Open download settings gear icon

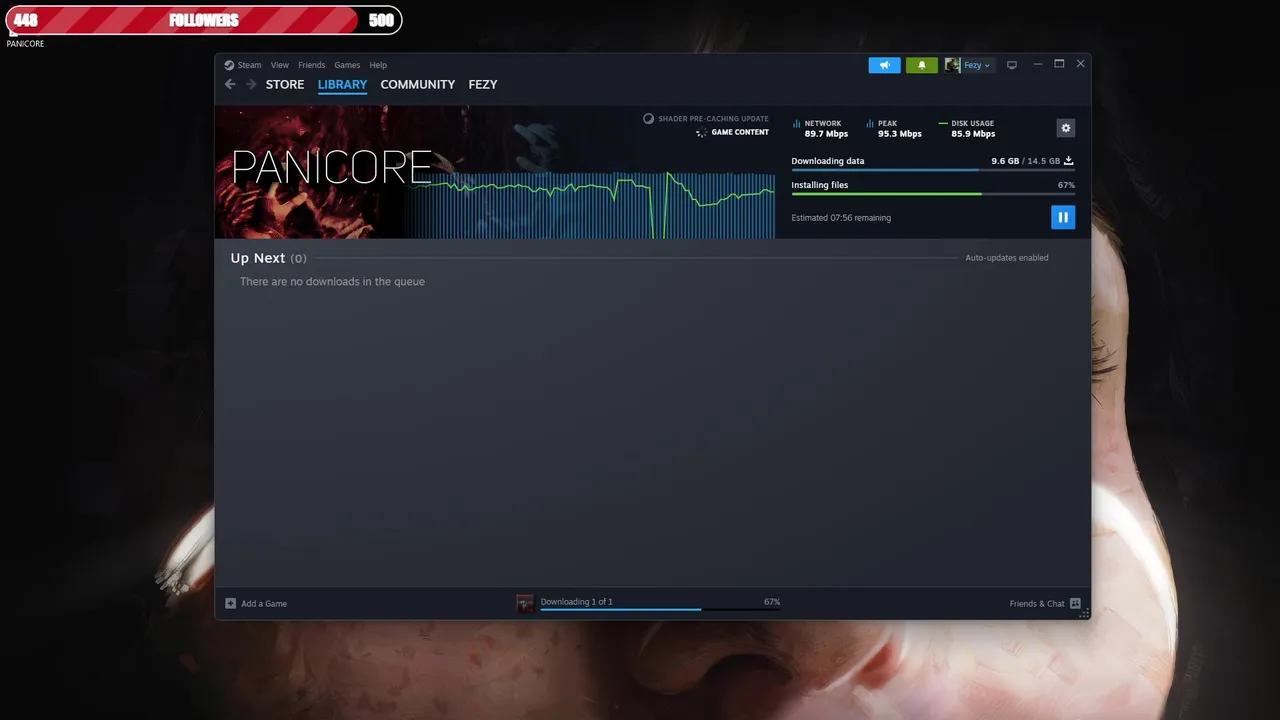1066,128
